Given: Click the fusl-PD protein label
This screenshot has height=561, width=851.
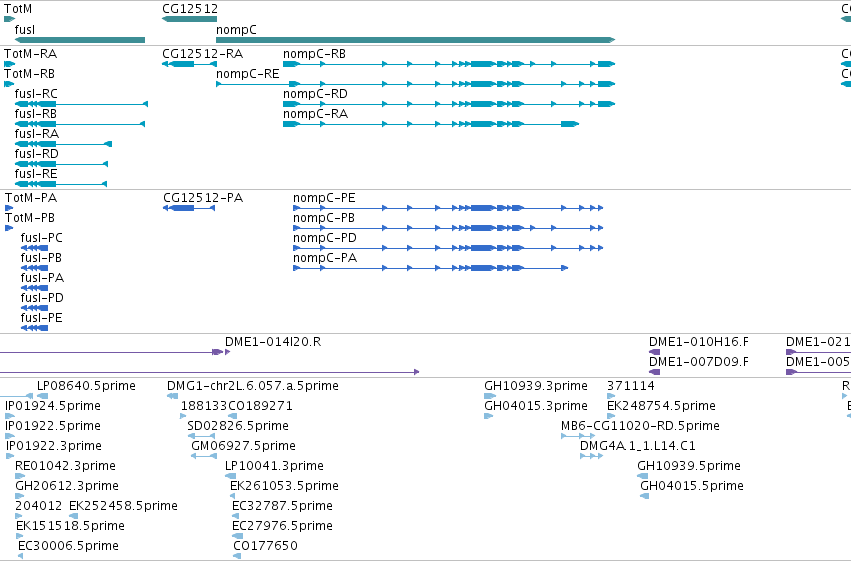Looking at the screenshot, I should (x=42, y=298).
